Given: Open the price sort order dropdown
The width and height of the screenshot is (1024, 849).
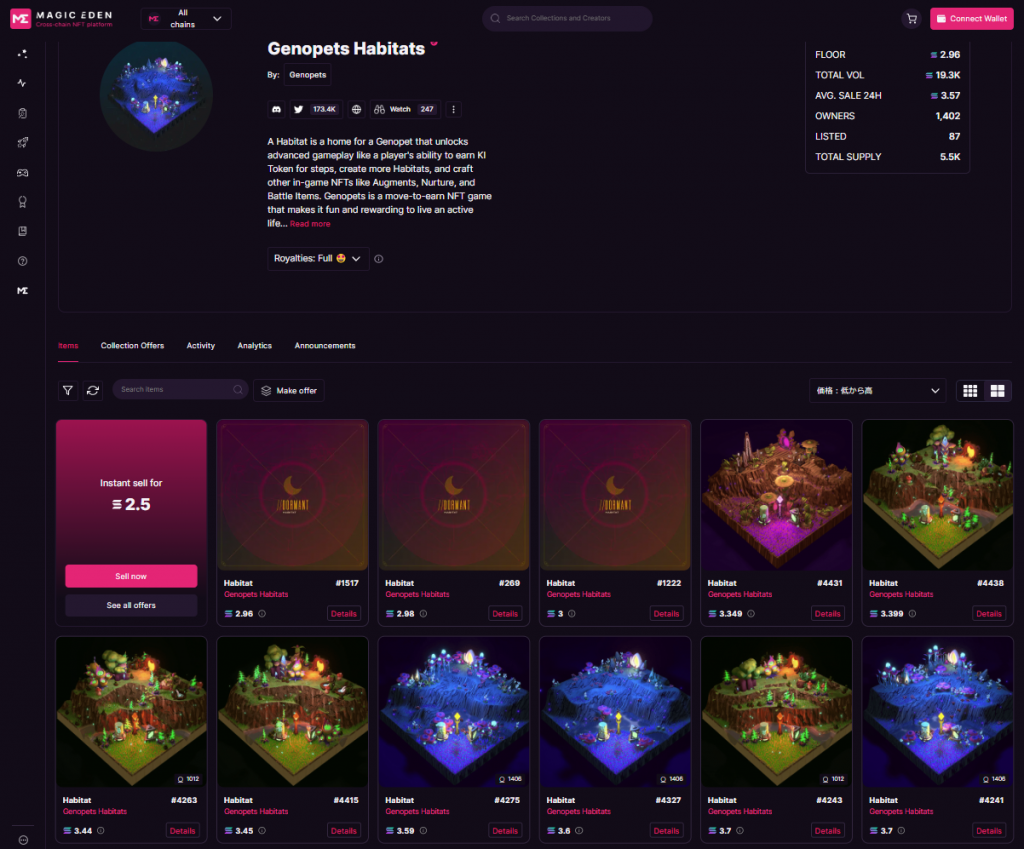Looking at the screenshot, I should [x=877, y=391].
